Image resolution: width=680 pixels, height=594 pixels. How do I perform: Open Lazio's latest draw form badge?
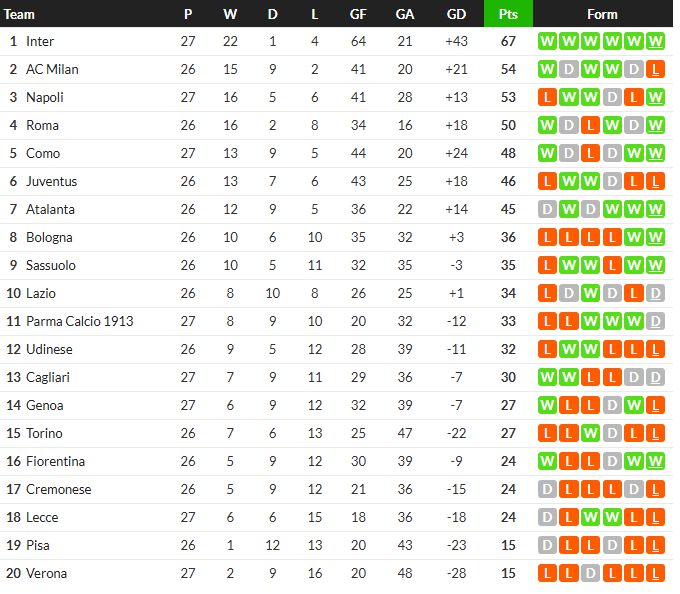(655, 294)
